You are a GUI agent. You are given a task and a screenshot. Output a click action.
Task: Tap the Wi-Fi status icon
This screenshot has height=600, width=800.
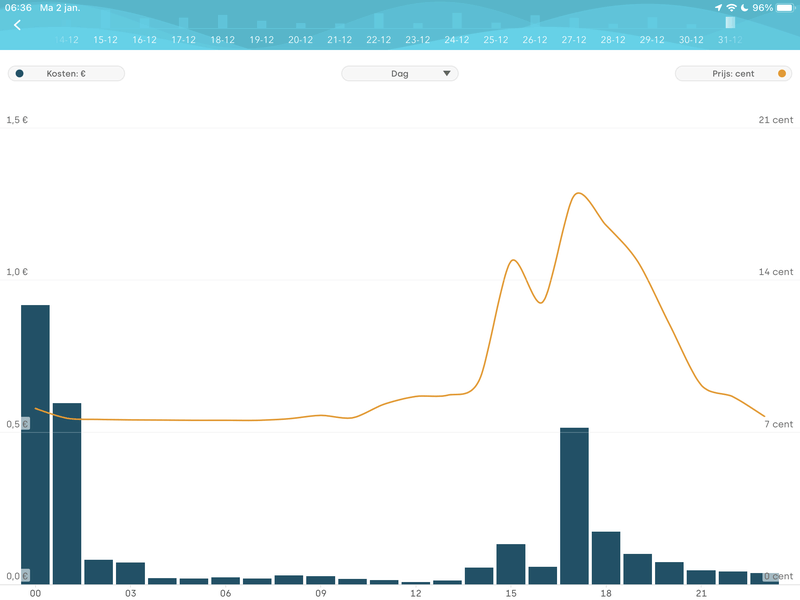731,8
